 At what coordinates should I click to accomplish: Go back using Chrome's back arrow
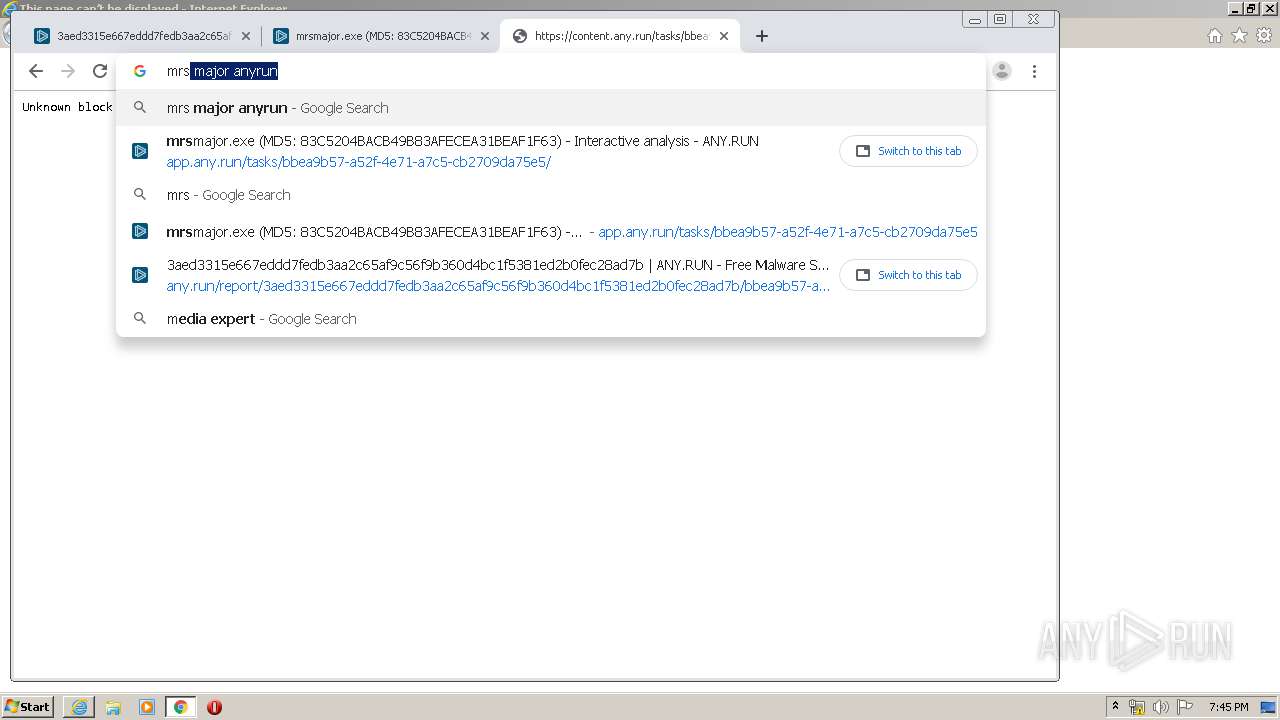[x=36, y=71]
